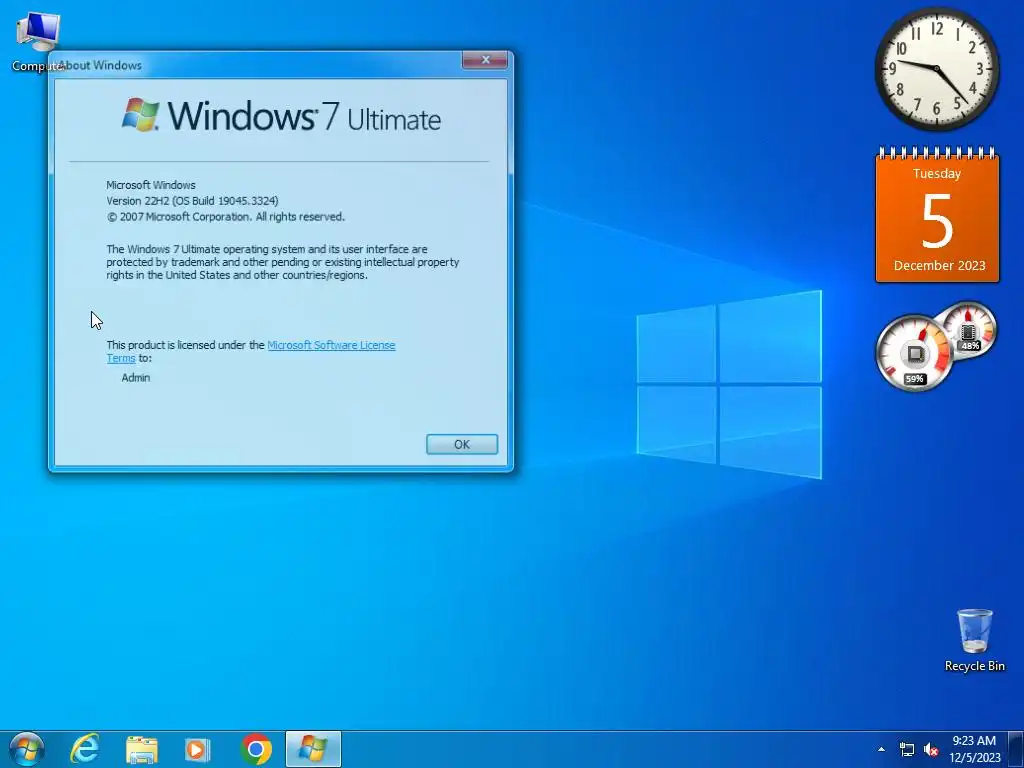This screenshot has width=1024, height=768.
Task: Click OK in About Windows dialog
Action: click(462, 444)
